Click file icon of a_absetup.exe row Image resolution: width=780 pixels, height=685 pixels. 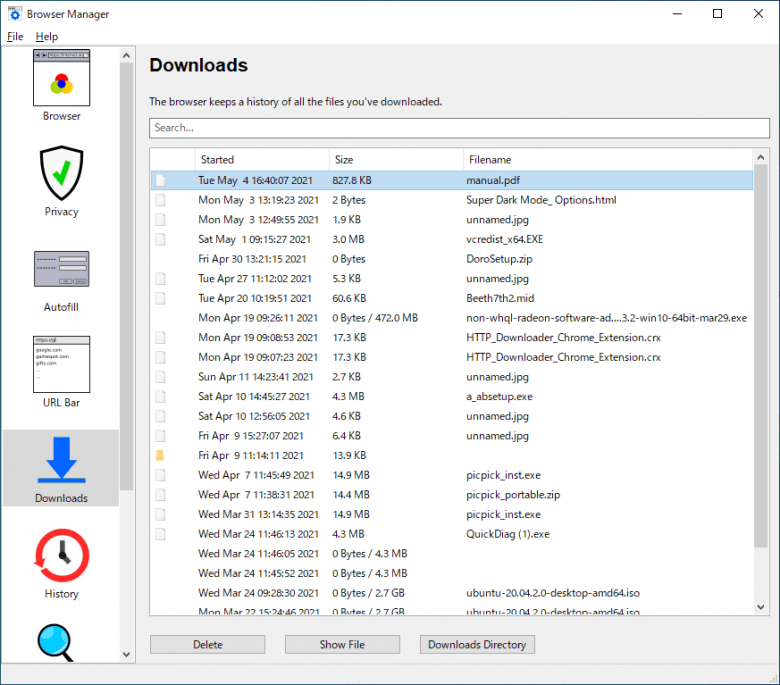160,396
